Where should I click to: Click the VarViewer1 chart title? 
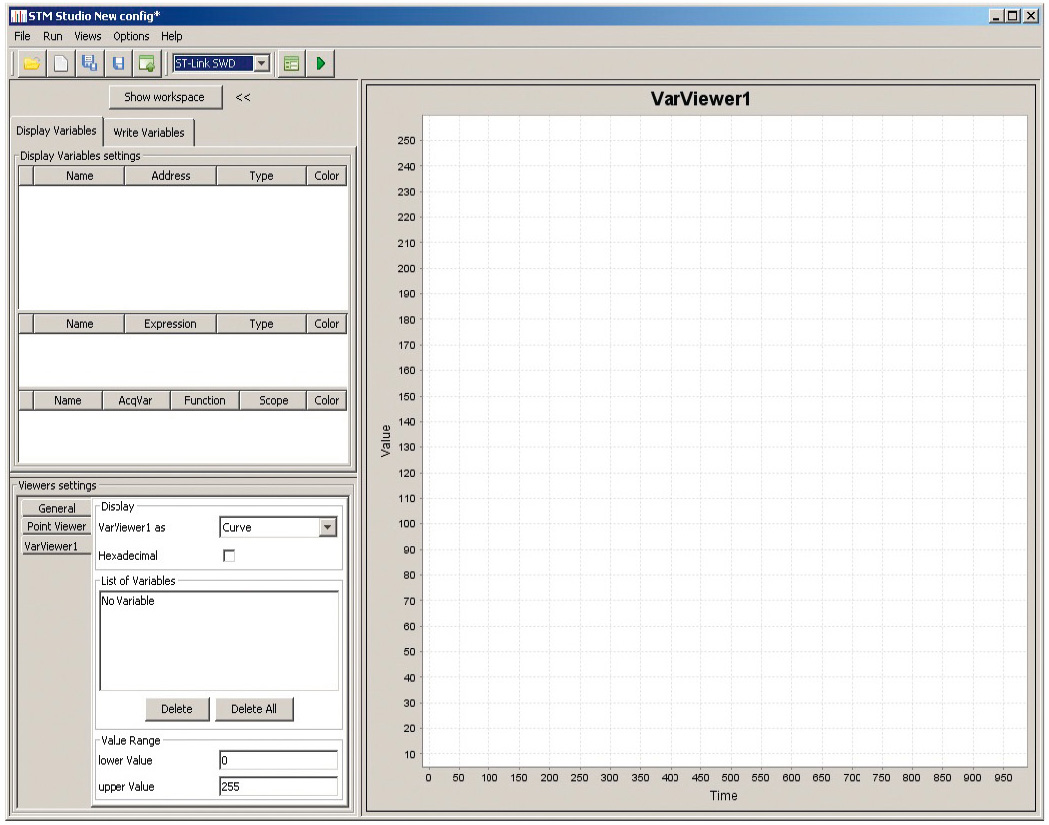[700, 99]
